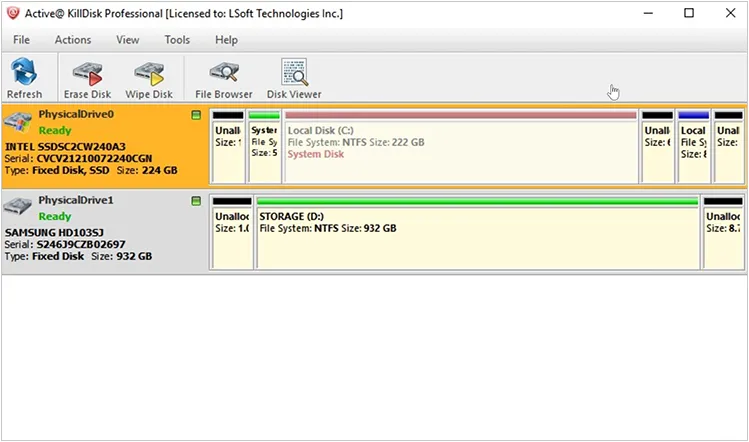Maximize the KillDisk window

689,13
